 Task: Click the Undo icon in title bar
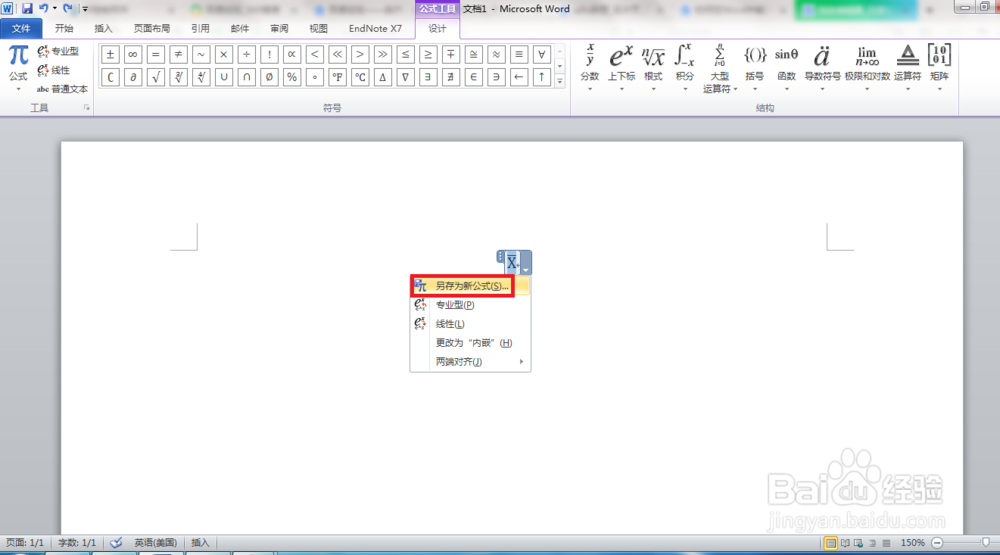tap(43, 9)
